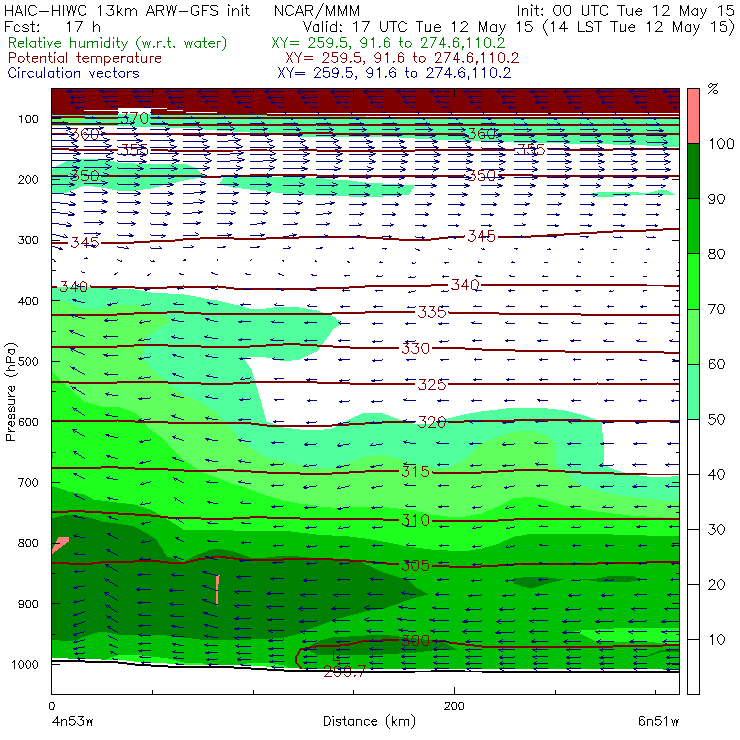Click the '325' potential temperature contour label
Viewport: 740px width, 740px height.
[x=432, y=384]
